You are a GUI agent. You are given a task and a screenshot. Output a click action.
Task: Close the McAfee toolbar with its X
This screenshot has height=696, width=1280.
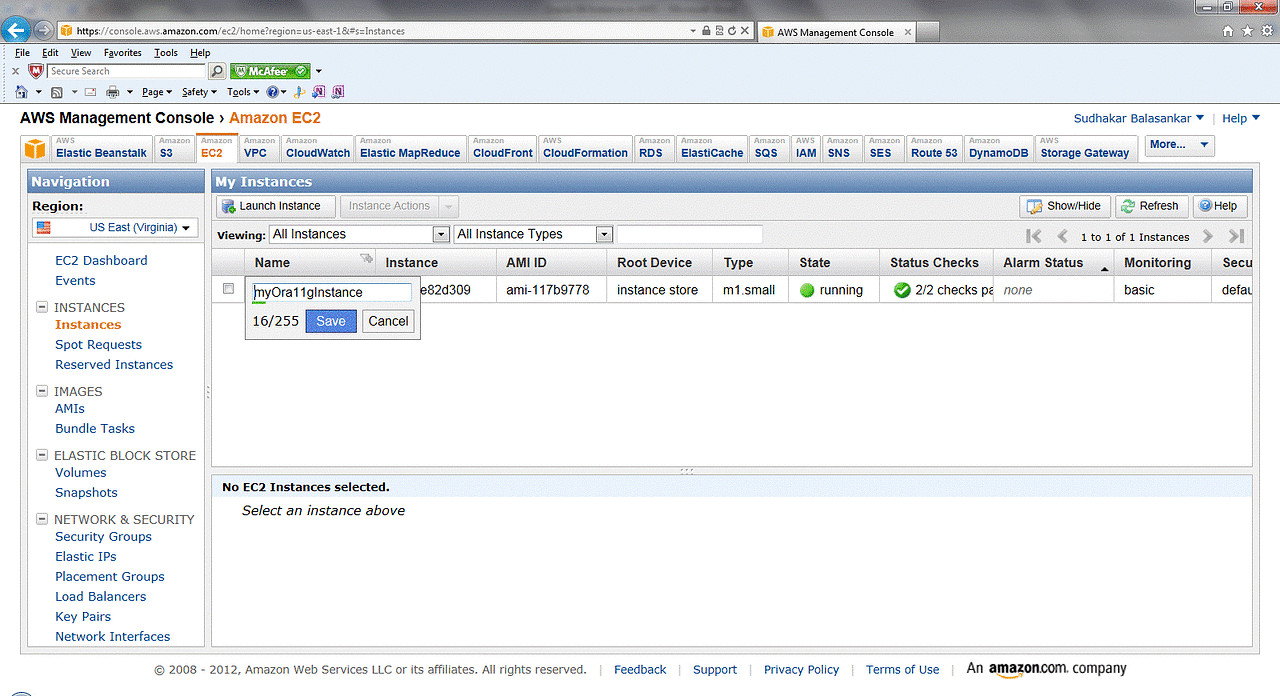(x=15, y=71)
